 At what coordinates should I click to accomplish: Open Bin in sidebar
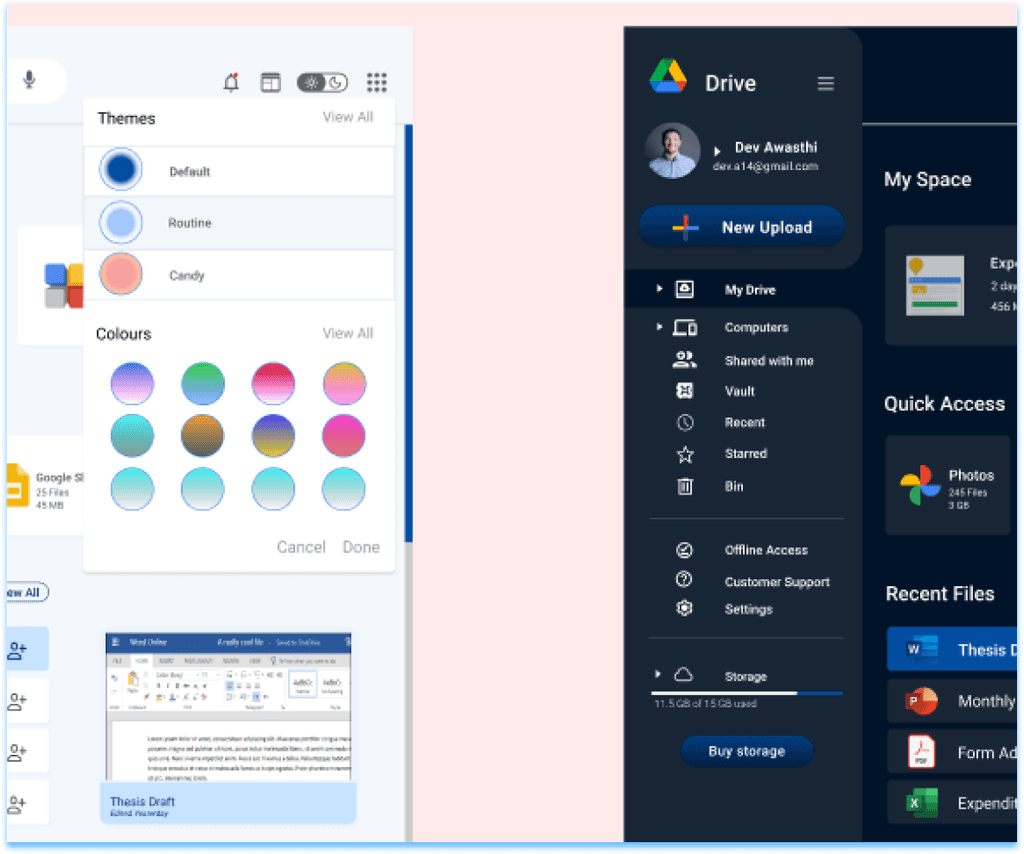pyautogui.click(x=734, y=486)
